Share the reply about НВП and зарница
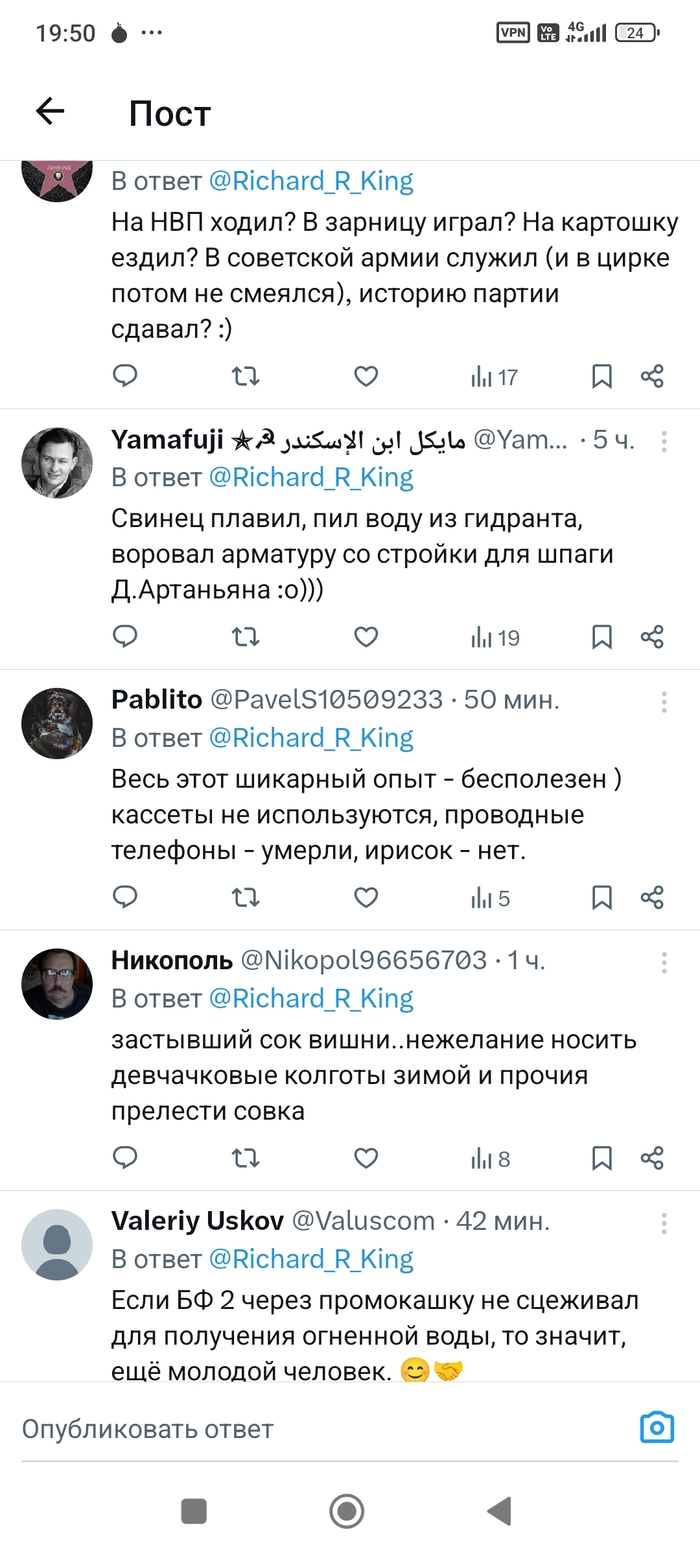This screenshot has width=700, height=1556. click(652, 377)
